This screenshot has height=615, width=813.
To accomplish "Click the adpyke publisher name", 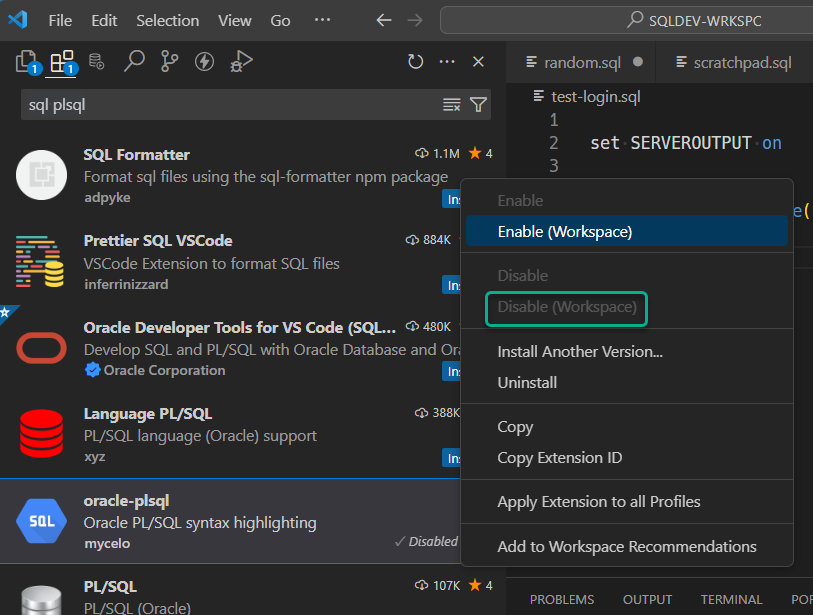I will point(107,198).
